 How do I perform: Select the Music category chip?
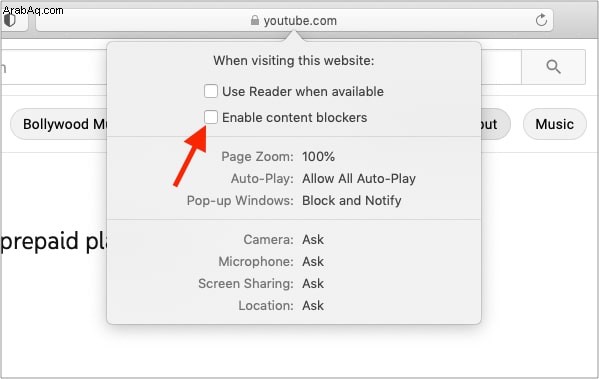[x=554, y=124]
